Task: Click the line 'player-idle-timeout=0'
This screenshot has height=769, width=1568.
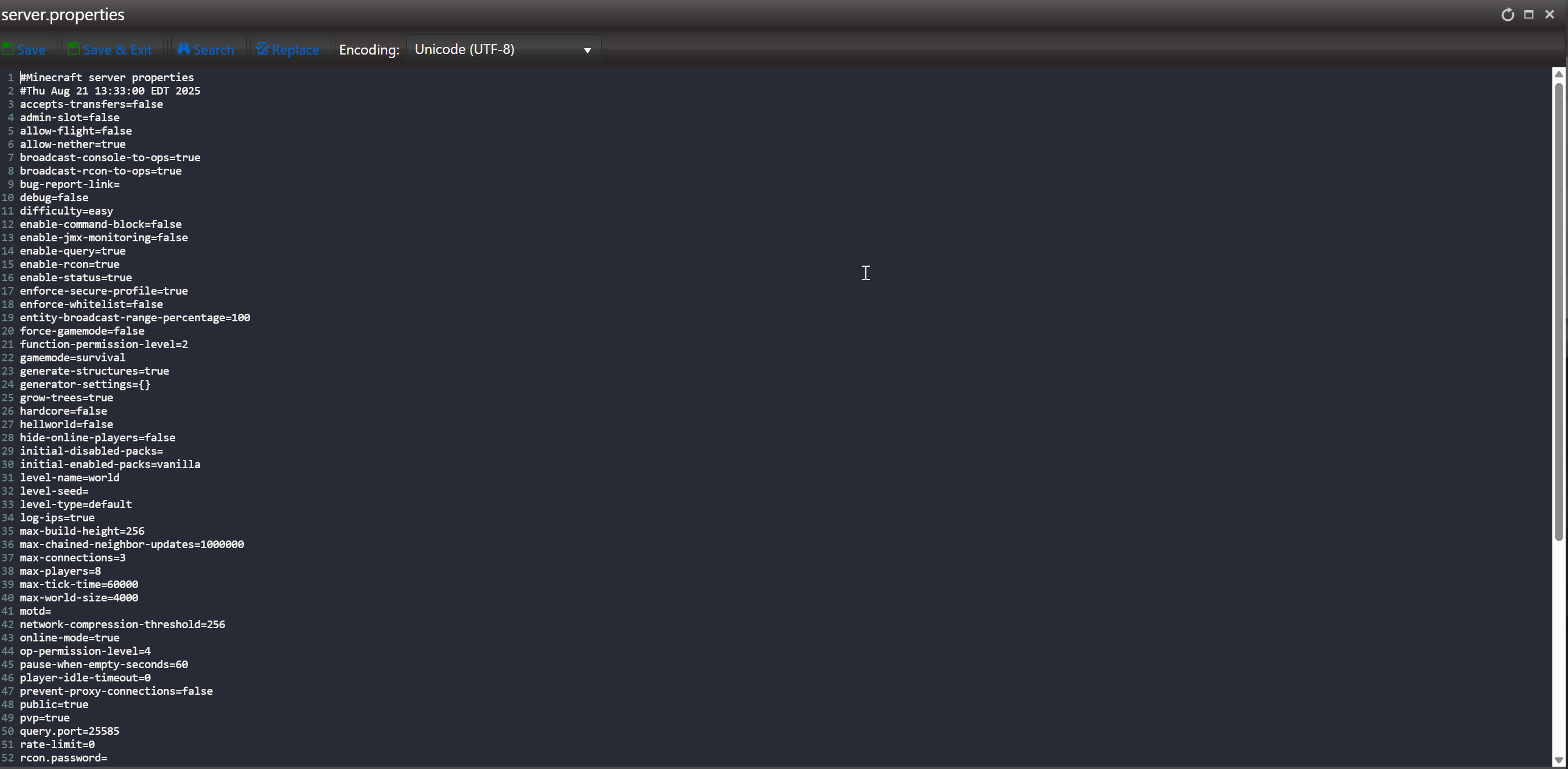Action: [85, 678]
